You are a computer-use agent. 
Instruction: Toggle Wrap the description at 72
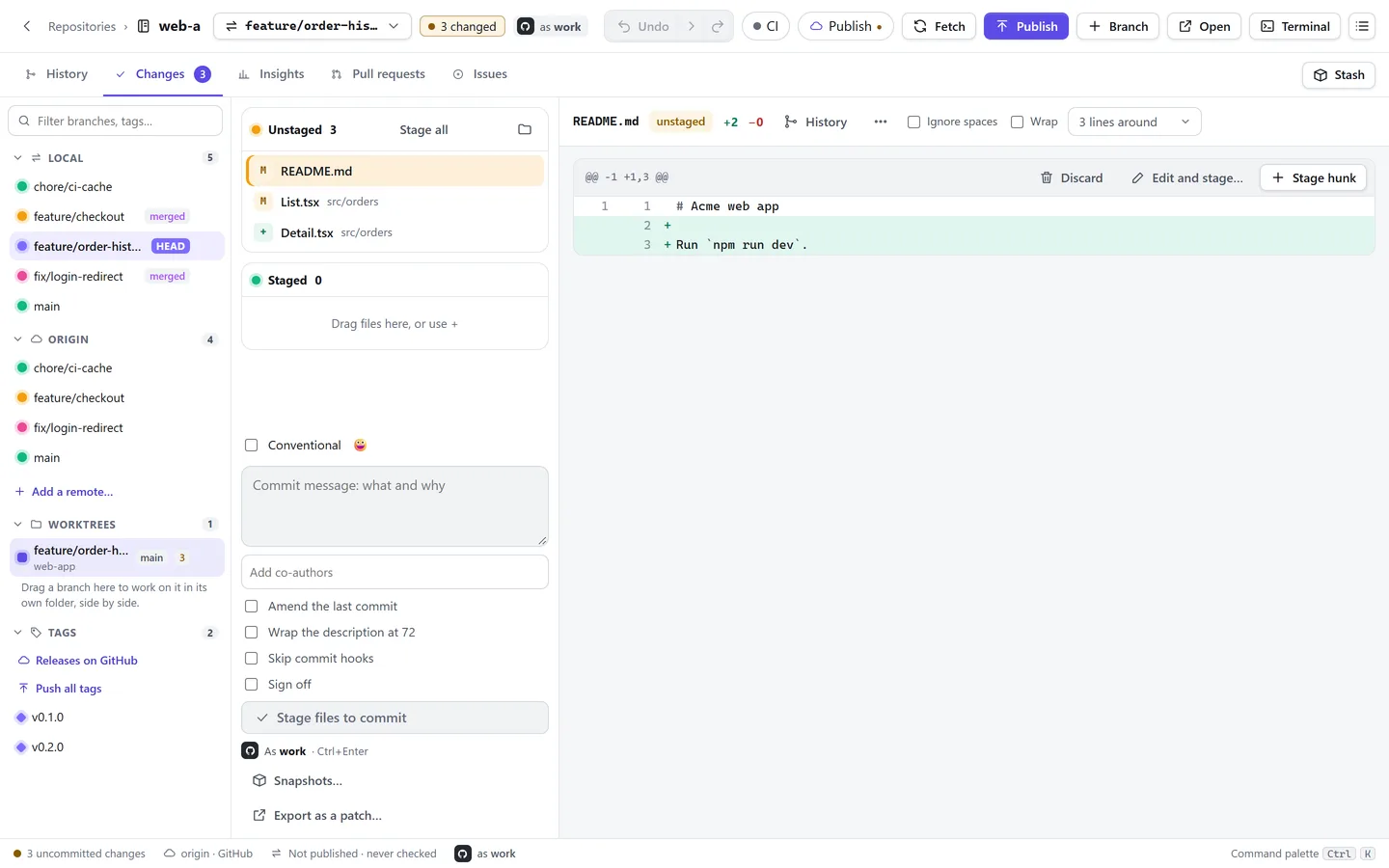pyautogui.click(x=252, y=632)
